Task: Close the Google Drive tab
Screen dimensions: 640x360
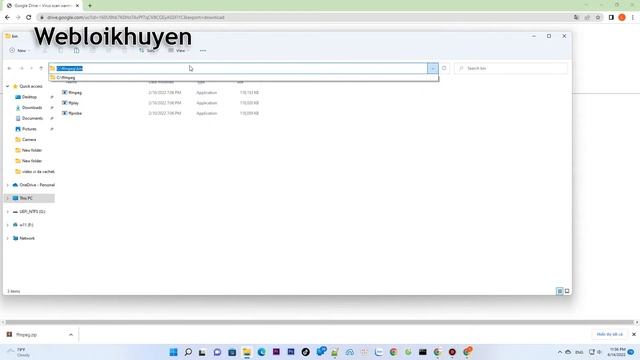Action: point(77,5)
